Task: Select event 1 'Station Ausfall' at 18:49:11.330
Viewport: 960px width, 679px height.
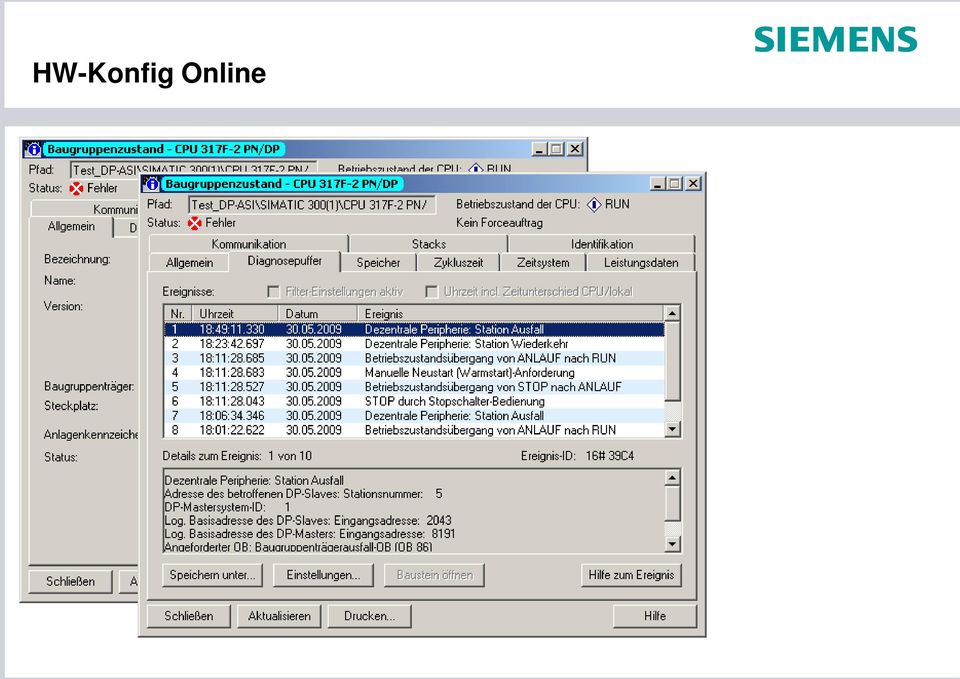Action: pyautogui.click(x=414, y=329)
